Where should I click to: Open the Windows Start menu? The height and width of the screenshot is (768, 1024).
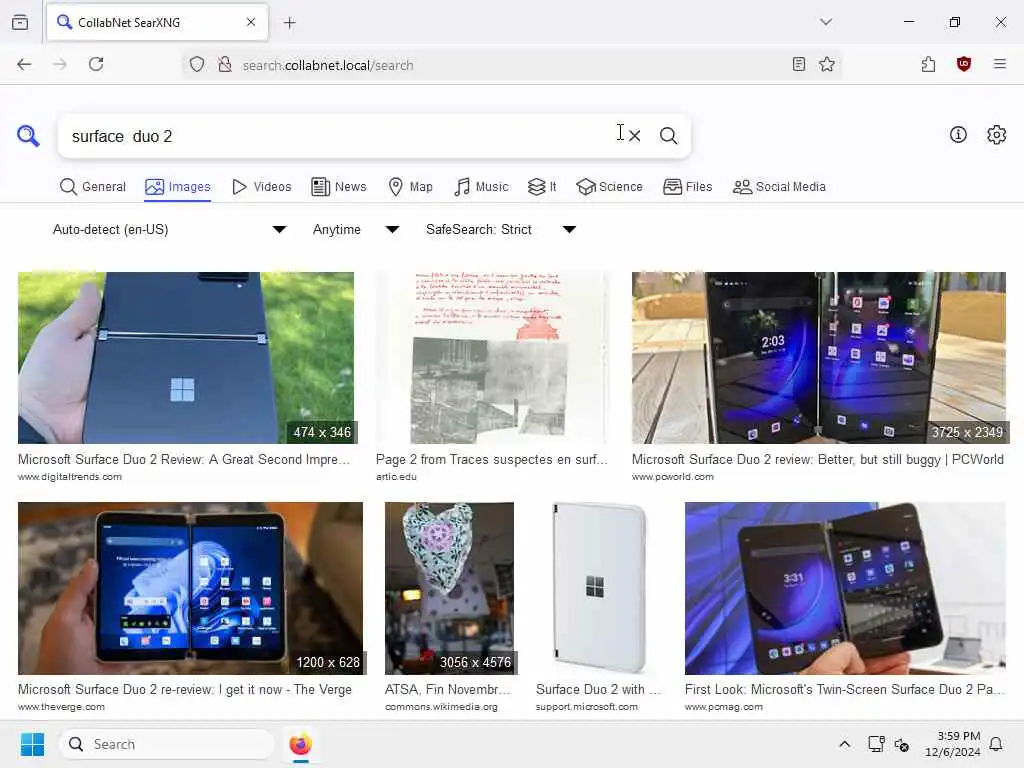[32, 744]
